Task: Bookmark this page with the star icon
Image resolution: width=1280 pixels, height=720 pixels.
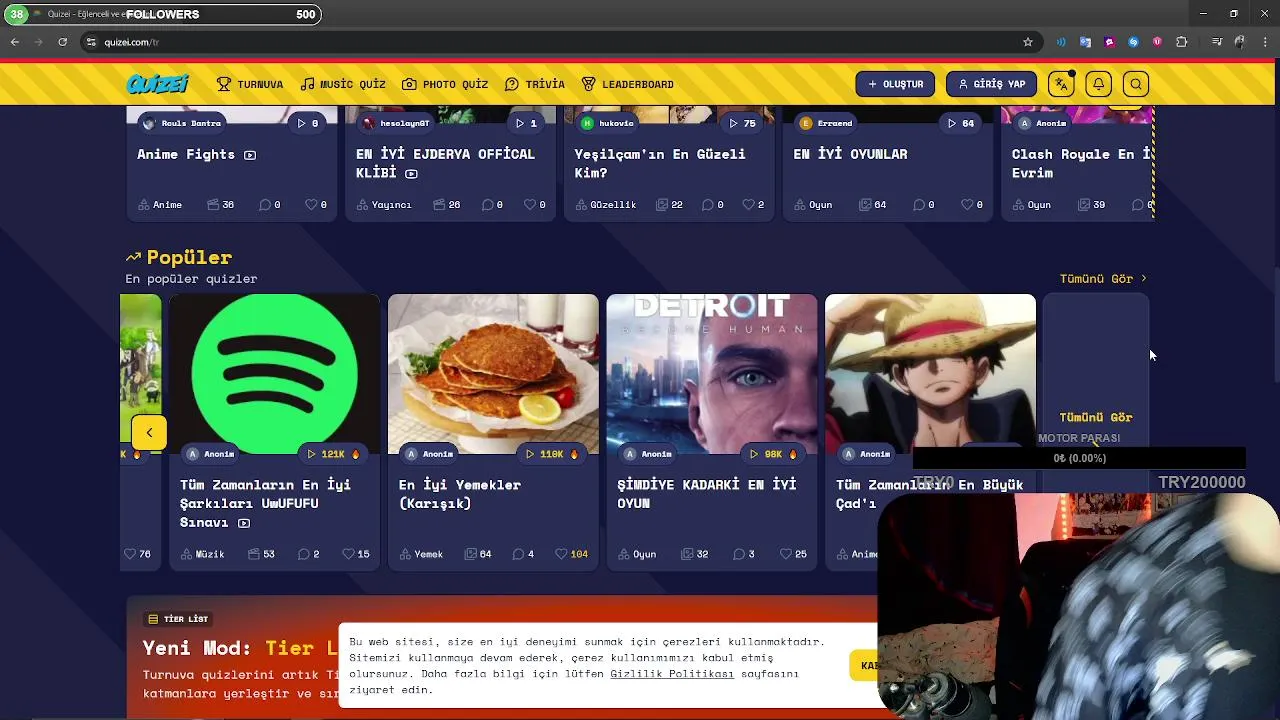Action: click(1027, 42)
